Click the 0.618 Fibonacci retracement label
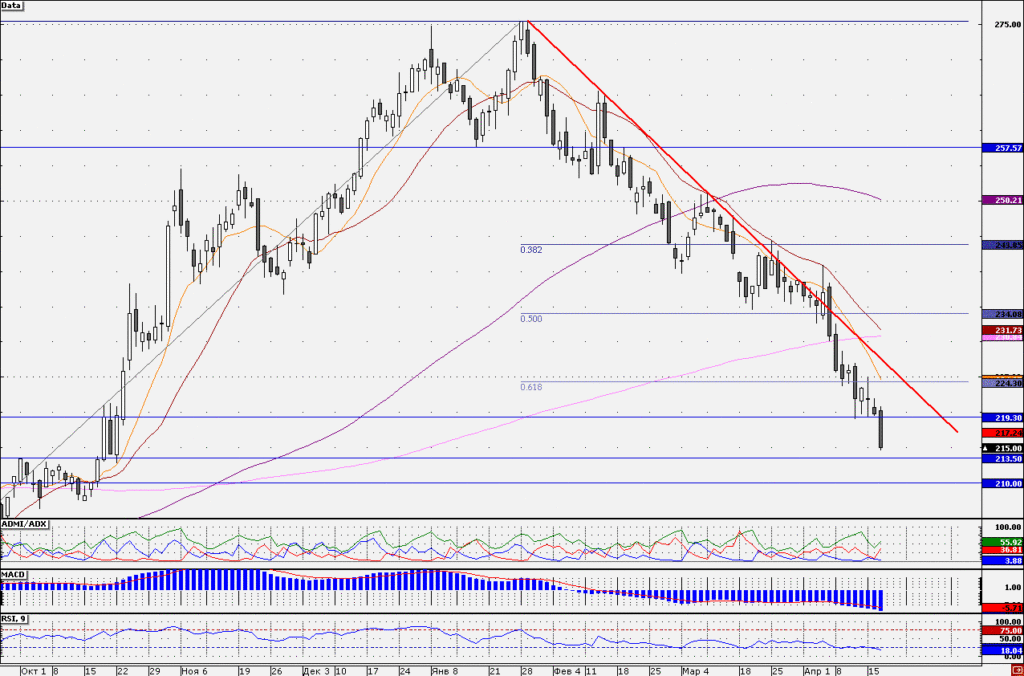 tap(531, 387)
